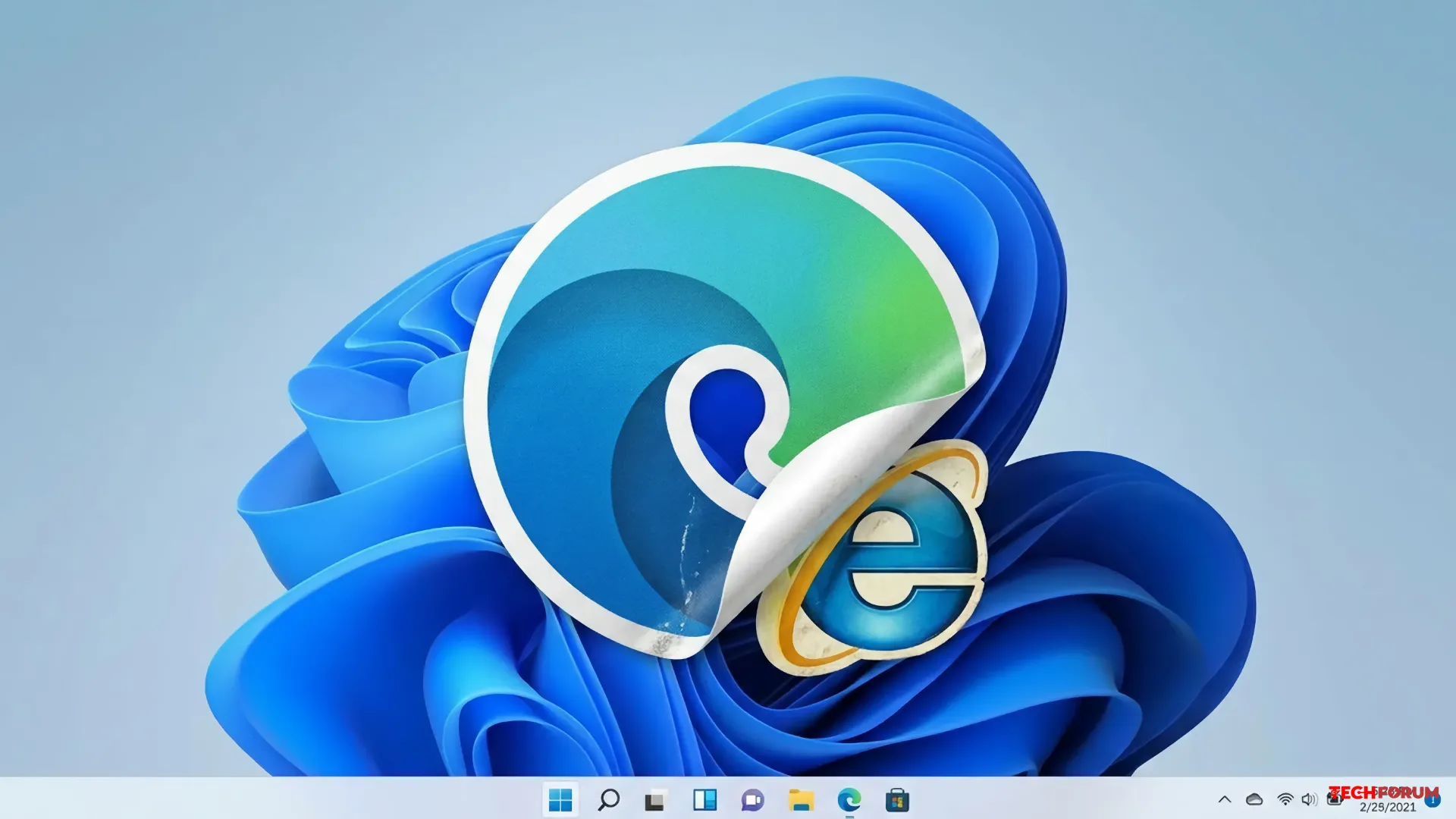Open Microsoft Store from the taskbar
1456x819 pixels.
897,800
